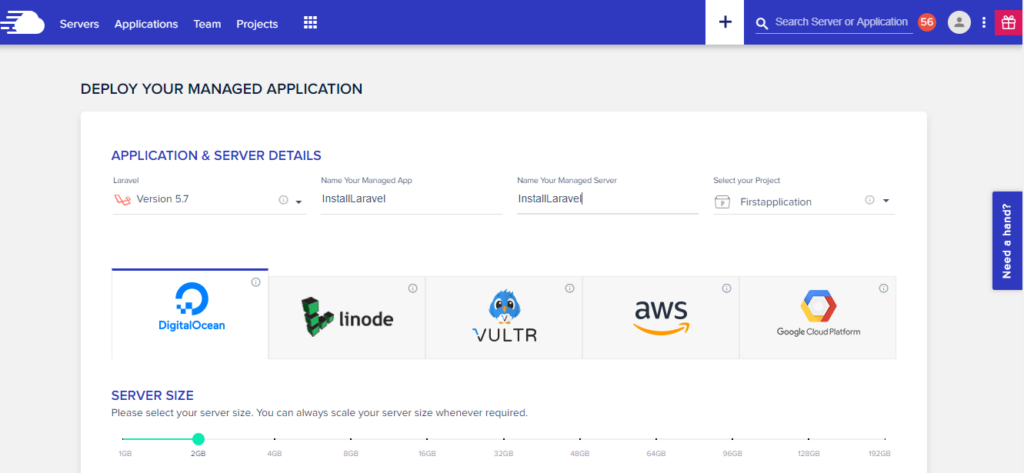Click the Name Your Managed App field
This screenshot has height=473, width=1024.
tap(411, 199)
